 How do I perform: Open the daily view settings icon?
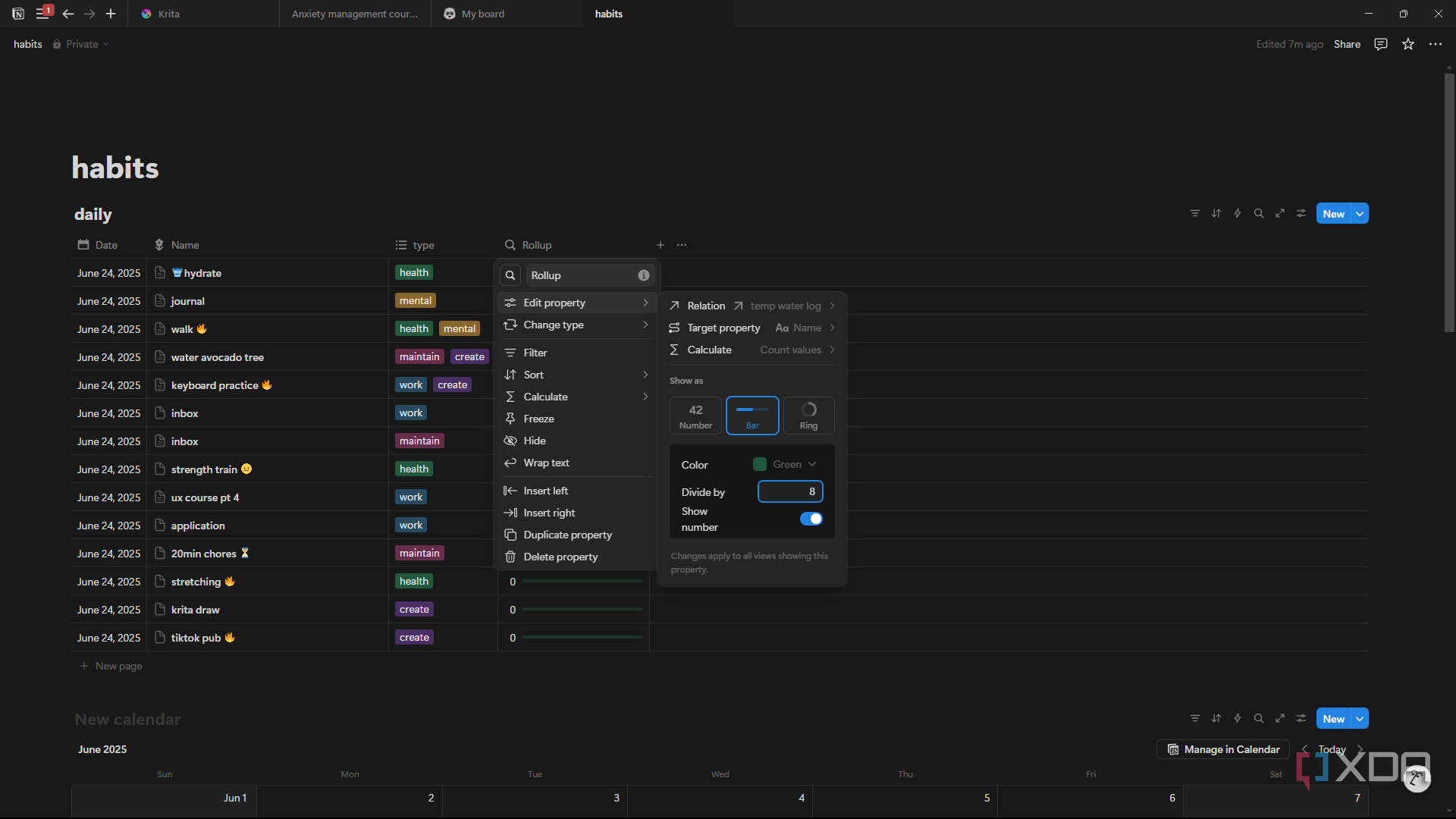(x=1301, y=213)
